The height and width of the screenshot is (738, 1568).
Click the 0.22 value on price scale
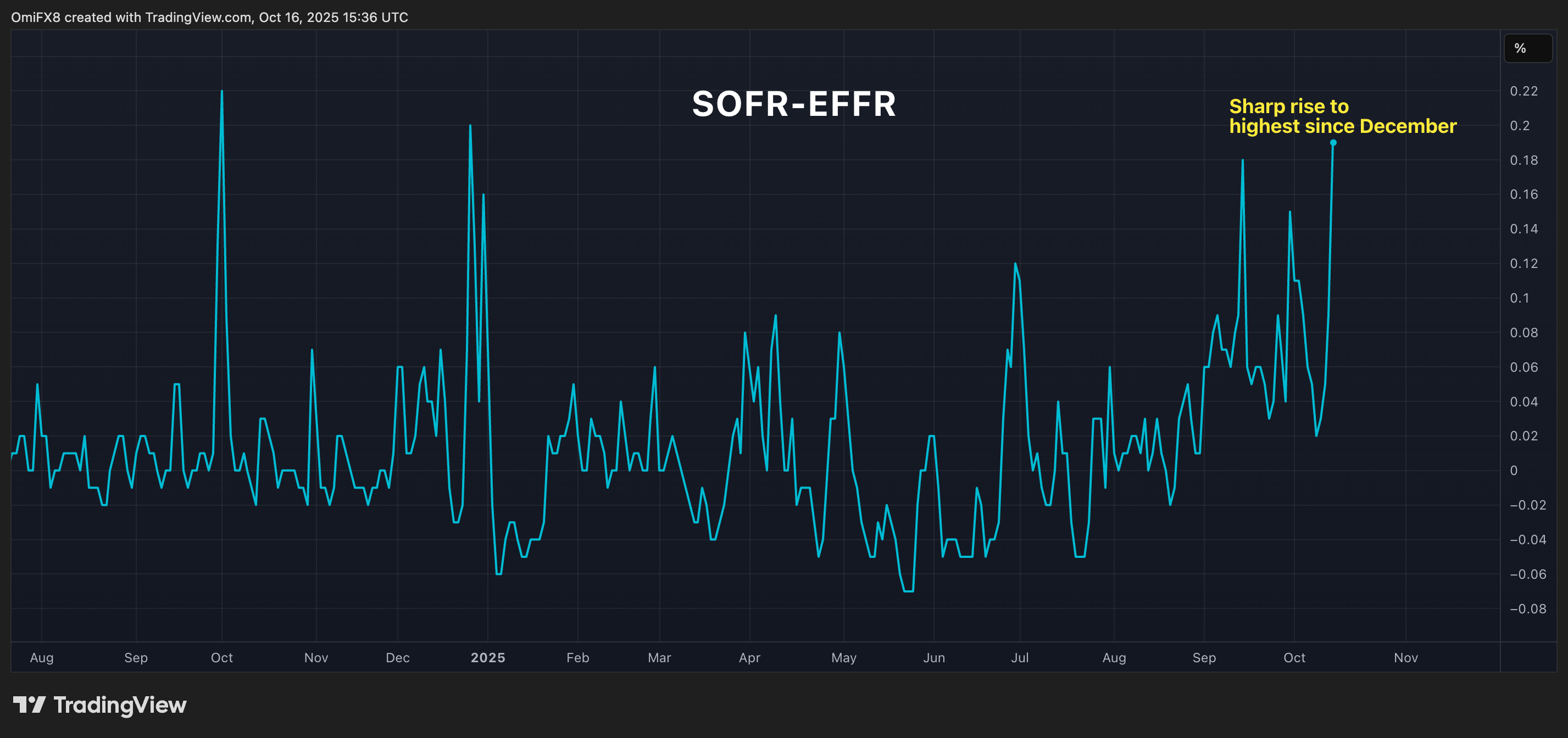click(1523, 91)
